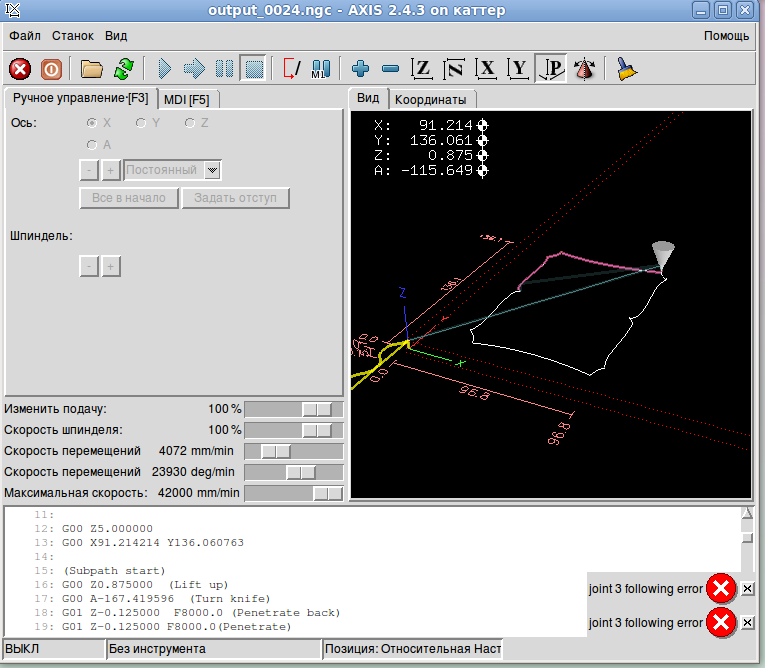Select the X axis radio button
Screen dimensions: 765x668
point(92,123)
